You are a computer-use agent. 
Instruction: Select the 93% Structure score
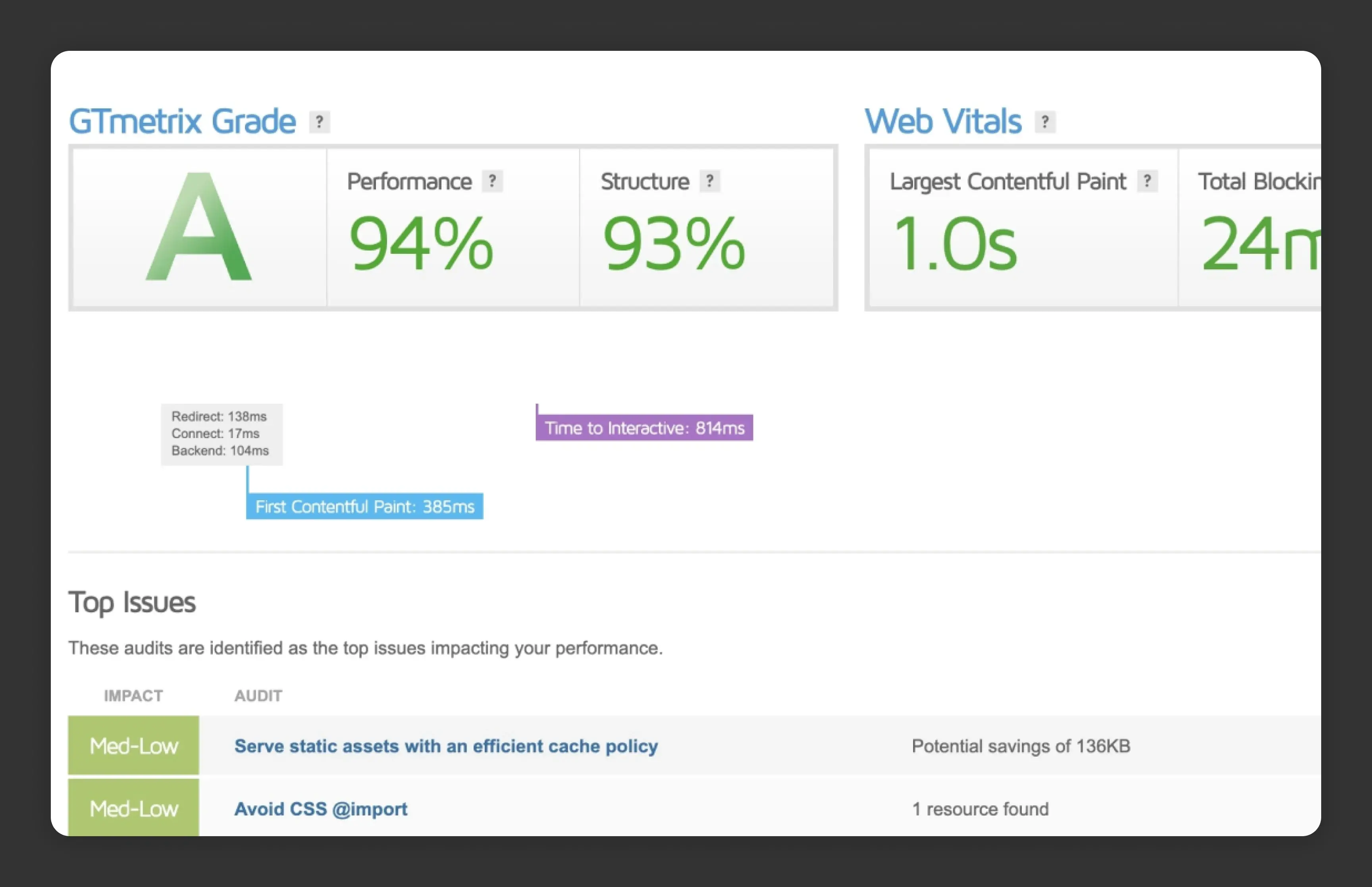pos(674,243)
